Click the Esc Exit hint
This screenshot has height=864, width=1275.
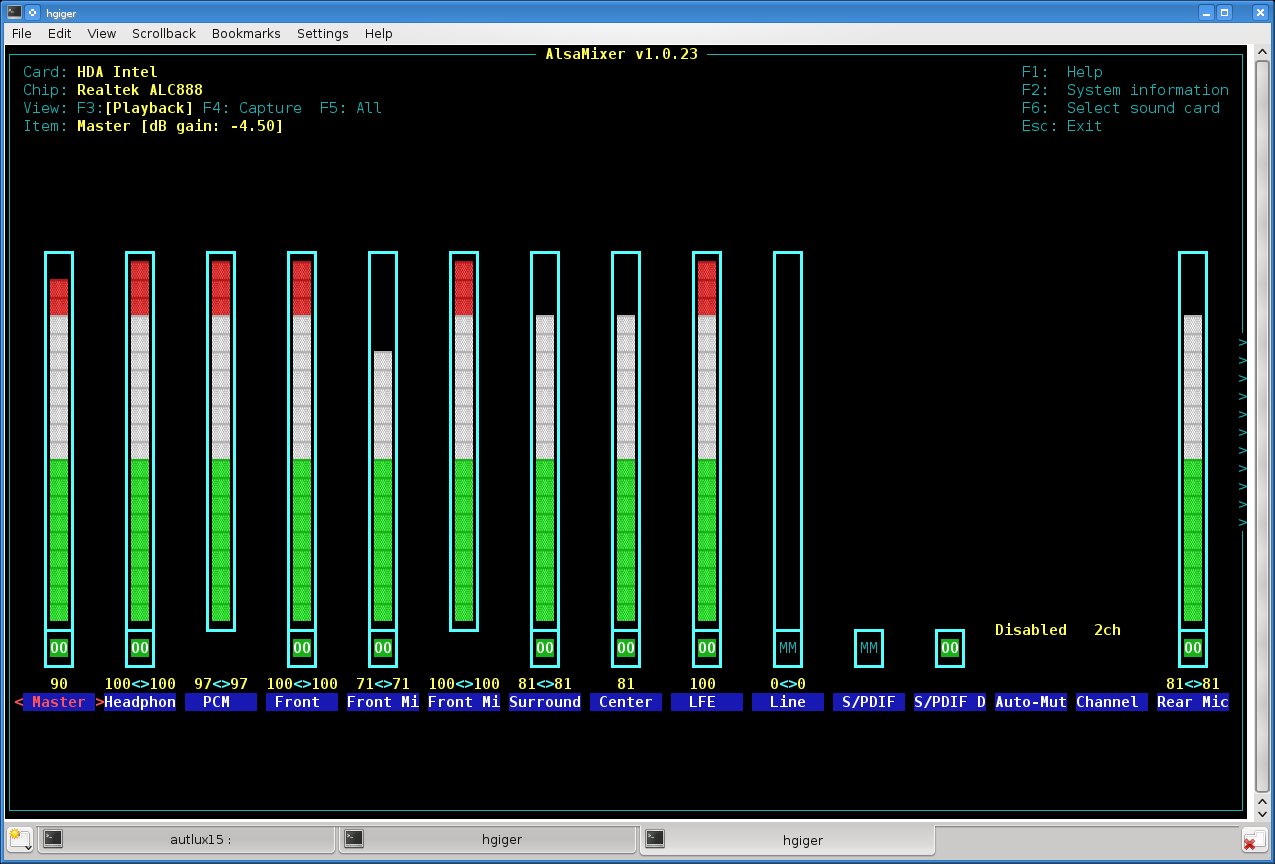1062,126
